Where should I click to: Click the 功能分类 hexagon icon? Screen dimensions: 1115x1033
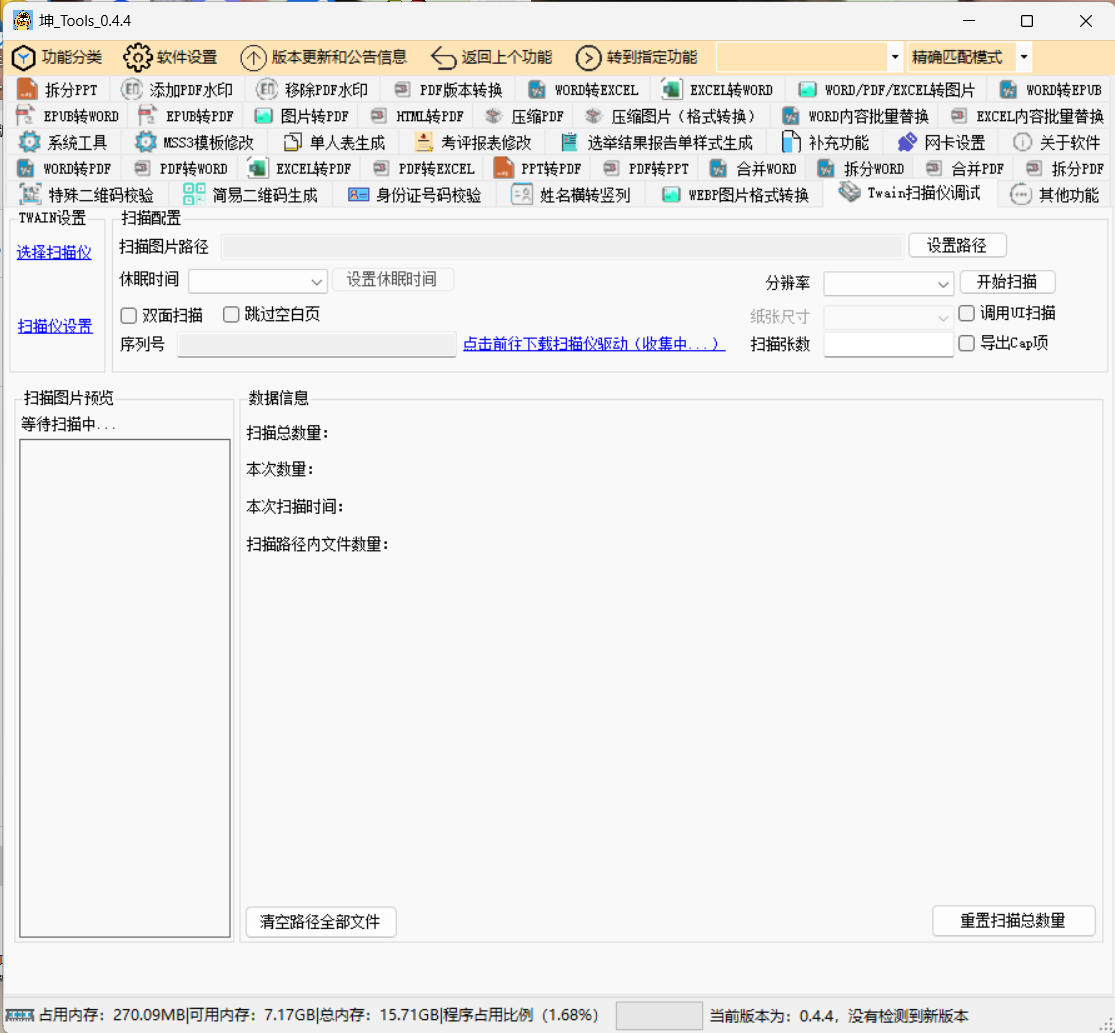pos(23,57)
